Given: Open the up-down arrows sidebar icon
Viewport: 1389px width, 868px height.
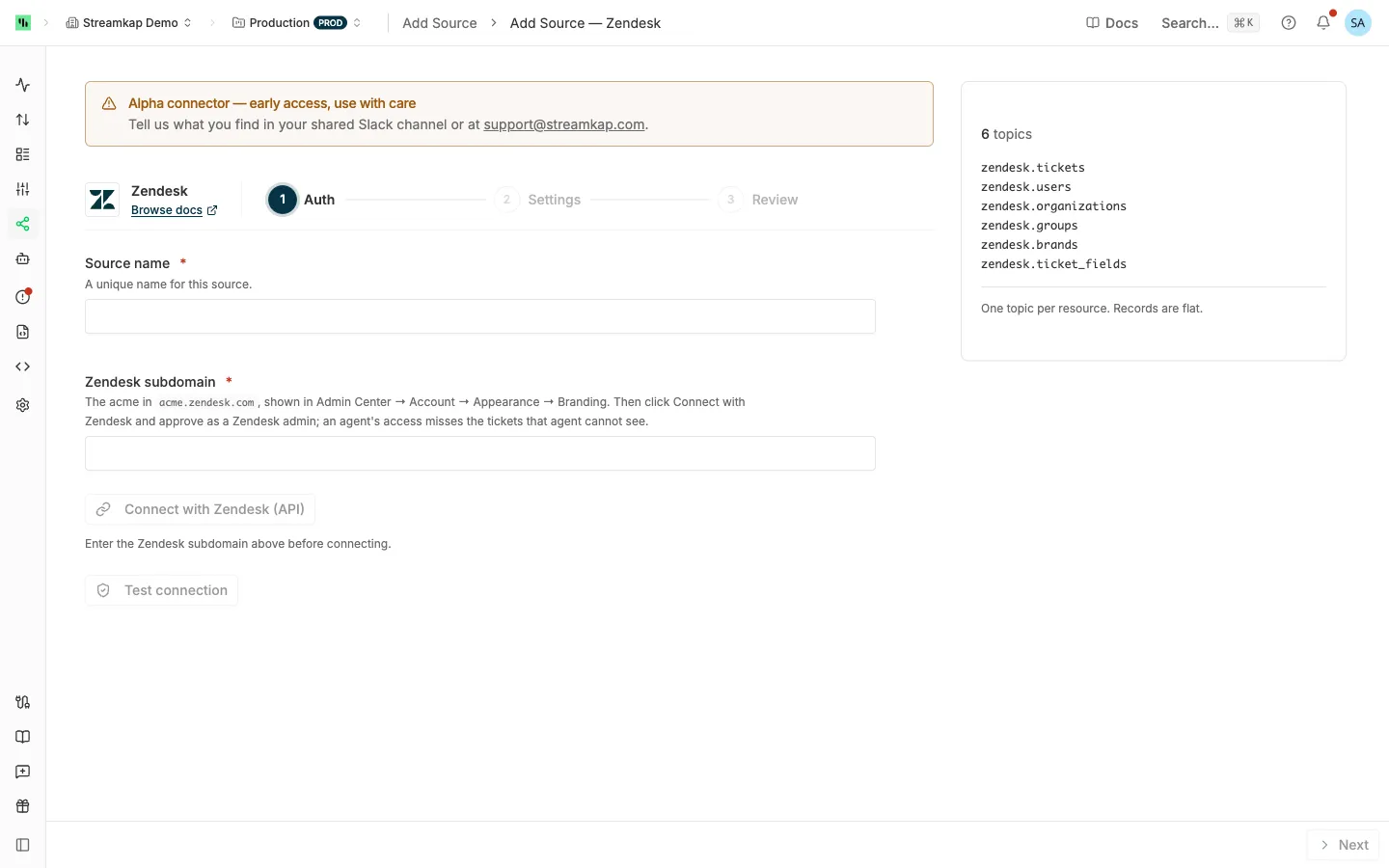Looking at the screenshot, I should pos(23,120).
